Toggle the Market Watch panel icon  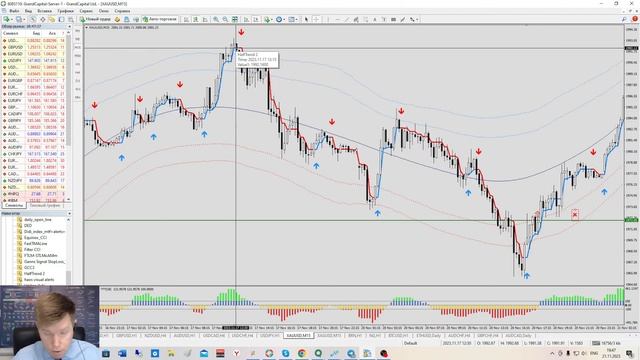click(33, 19)
